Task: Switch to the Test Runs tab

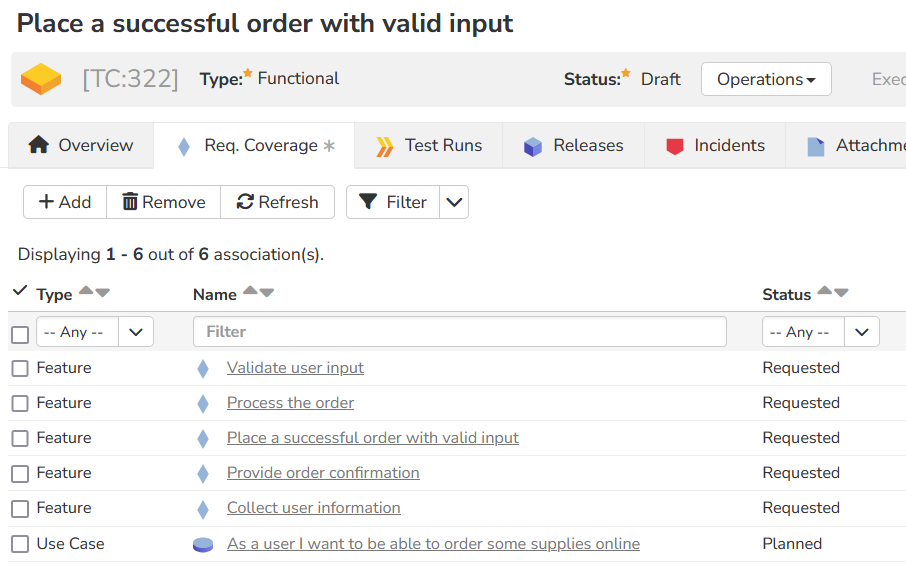Action: pyautogui.click(x=428, y=146)
